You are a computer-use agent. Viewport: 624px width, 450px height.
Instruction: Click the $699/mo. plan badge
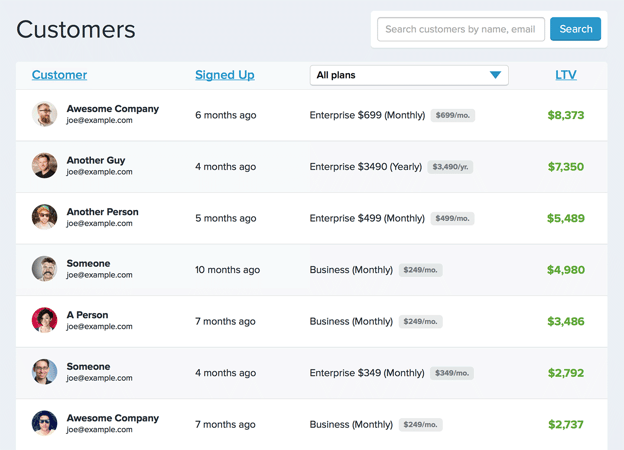tap(453, 116)
